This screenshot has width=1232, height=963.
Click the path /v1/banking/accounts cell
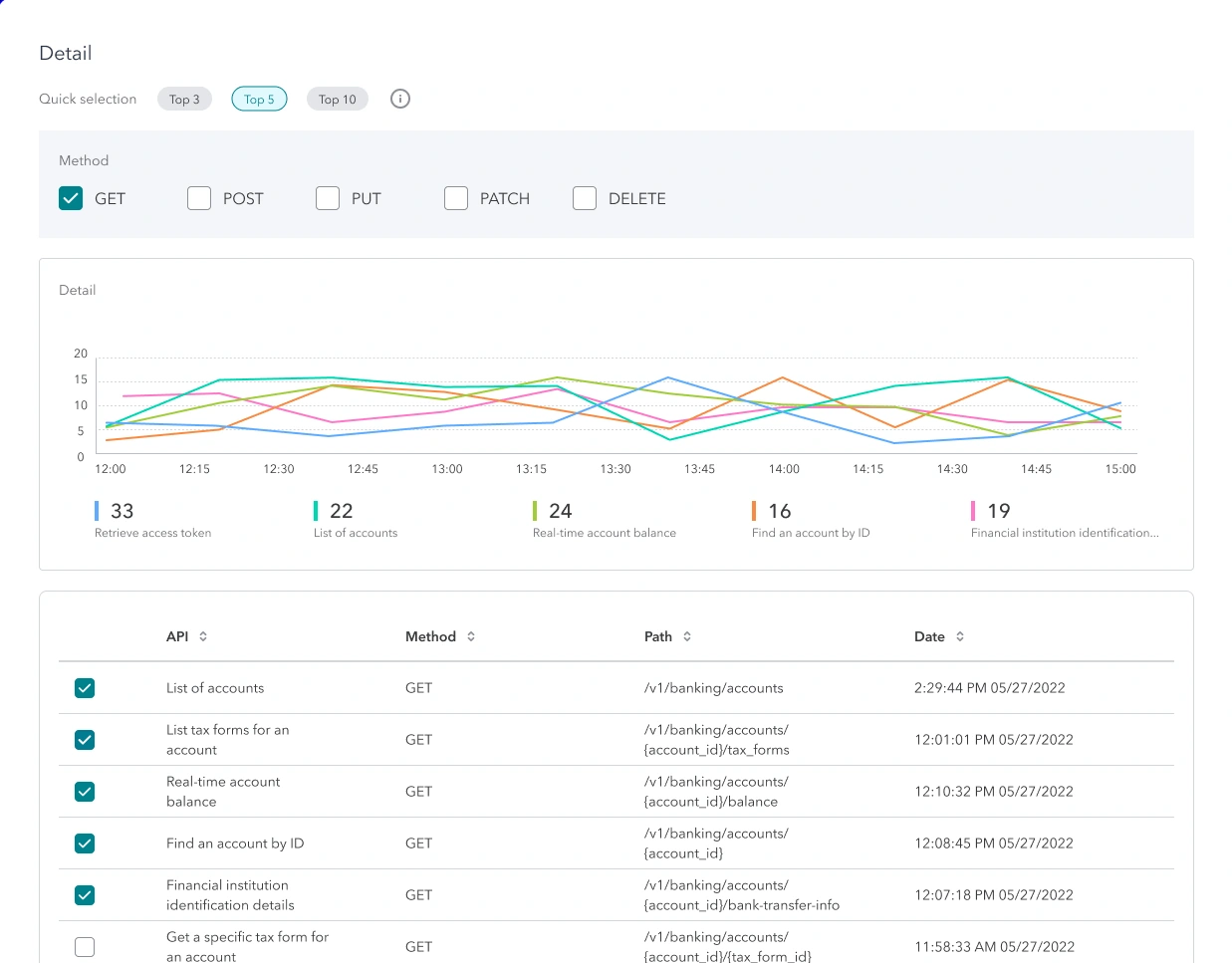click(713, 688)
